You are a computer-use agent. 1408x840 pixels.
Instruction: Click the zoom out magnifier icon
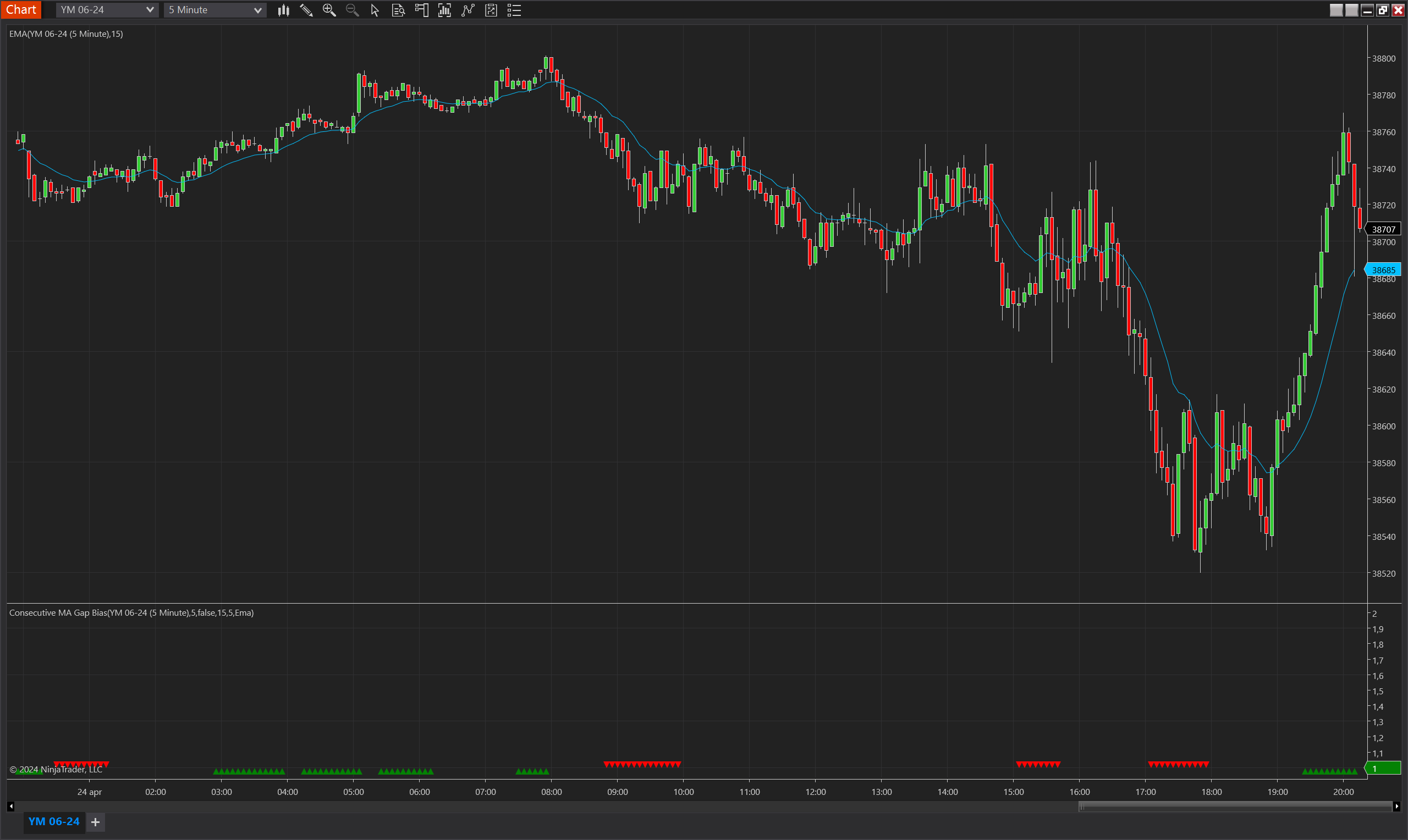tap(352, 10)
